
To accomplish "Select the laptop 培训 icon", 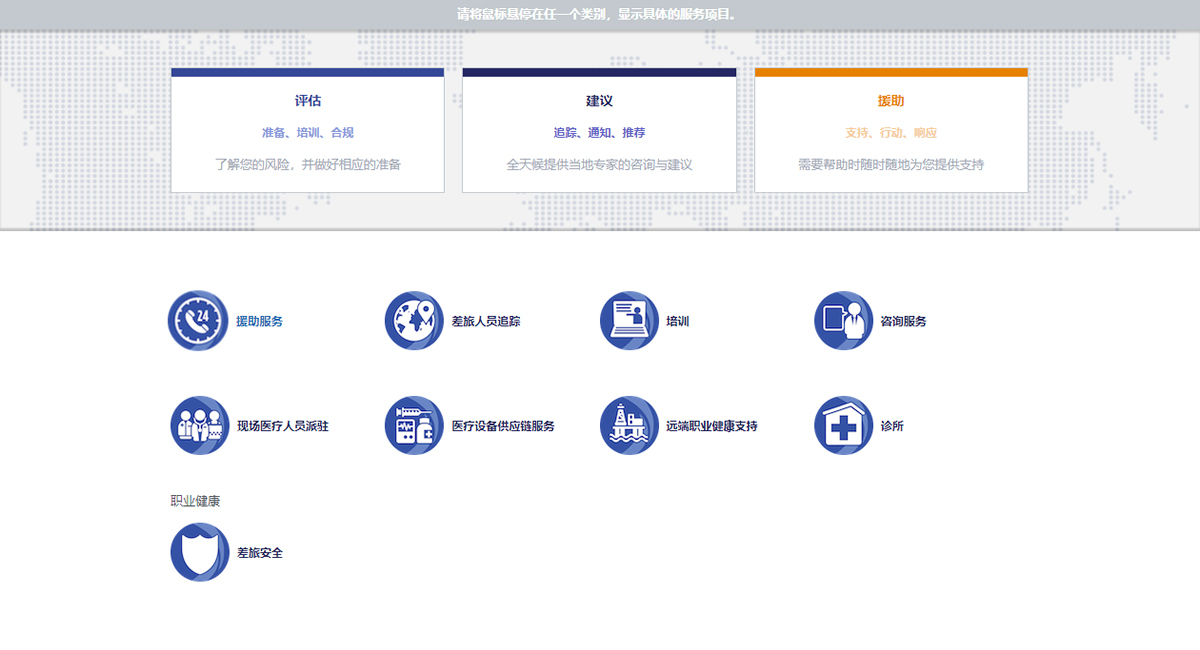I will click(629, 321).
